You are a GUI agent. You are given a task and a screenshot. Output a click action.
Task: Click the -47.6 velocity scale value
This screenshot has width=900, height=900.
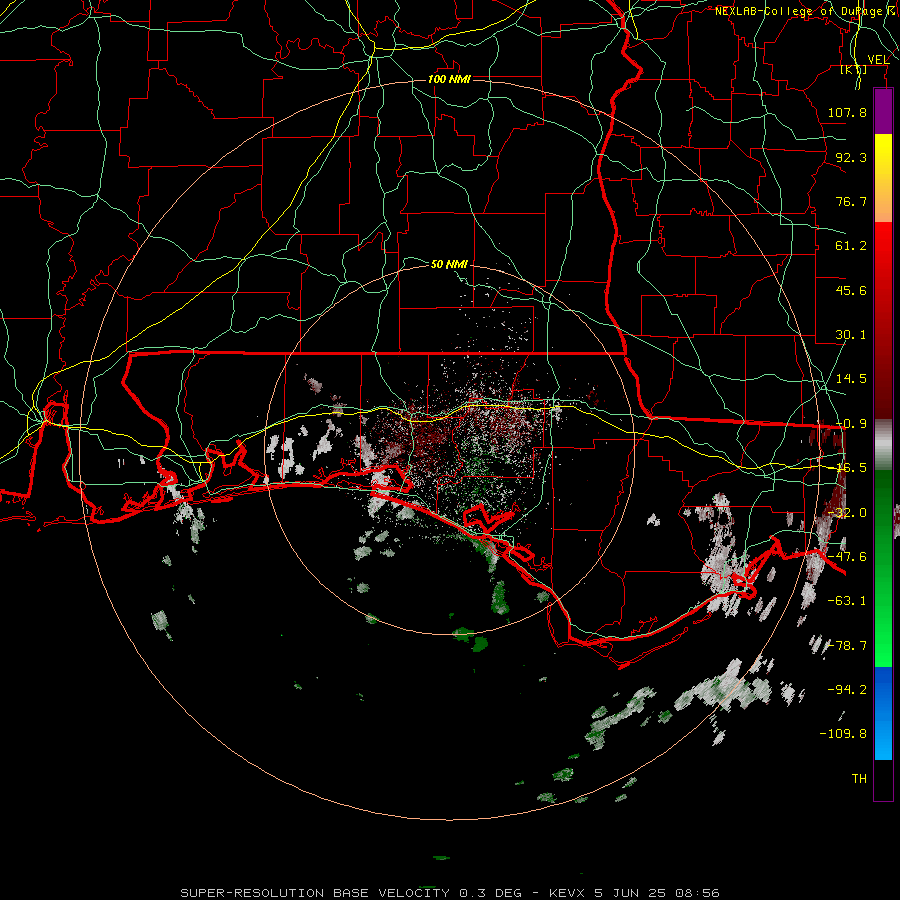847,557
